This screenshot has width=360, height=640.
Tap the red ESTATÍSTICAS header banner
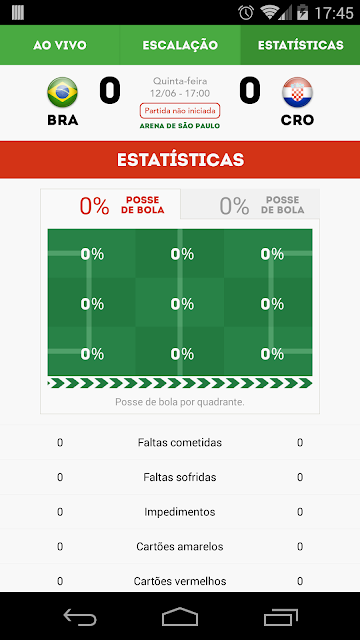point(180,160)
